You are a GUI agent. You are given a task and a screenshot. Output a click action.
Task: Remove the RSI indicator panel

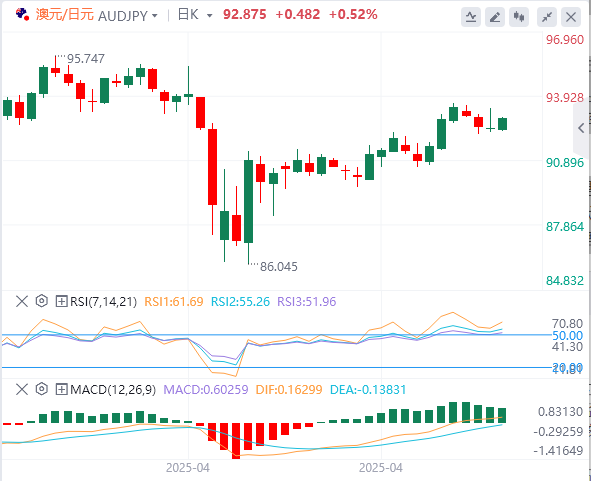tap(22, 302)
